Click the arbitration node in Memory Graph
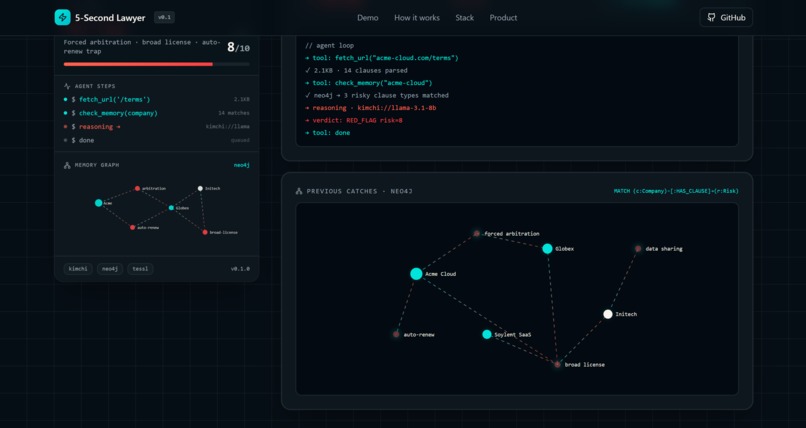Screen dimensions: 806x428 (x=137, y=189)
